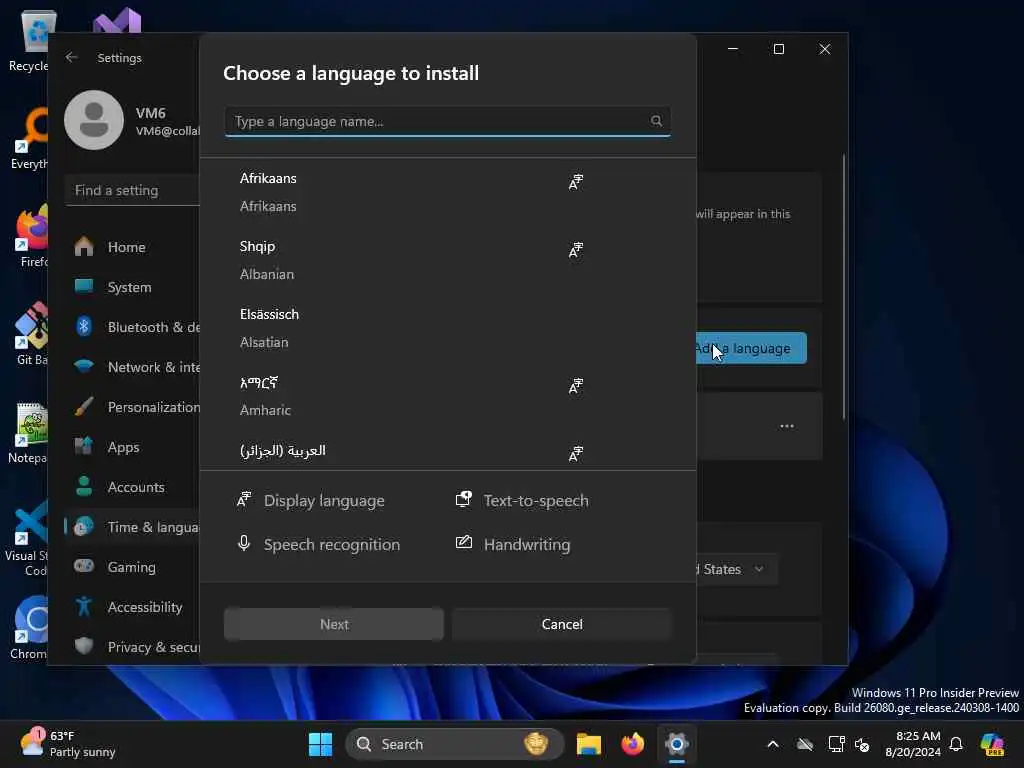Open Gaming settings page
The image size is (1024, 768).
[x=133, y=567]
